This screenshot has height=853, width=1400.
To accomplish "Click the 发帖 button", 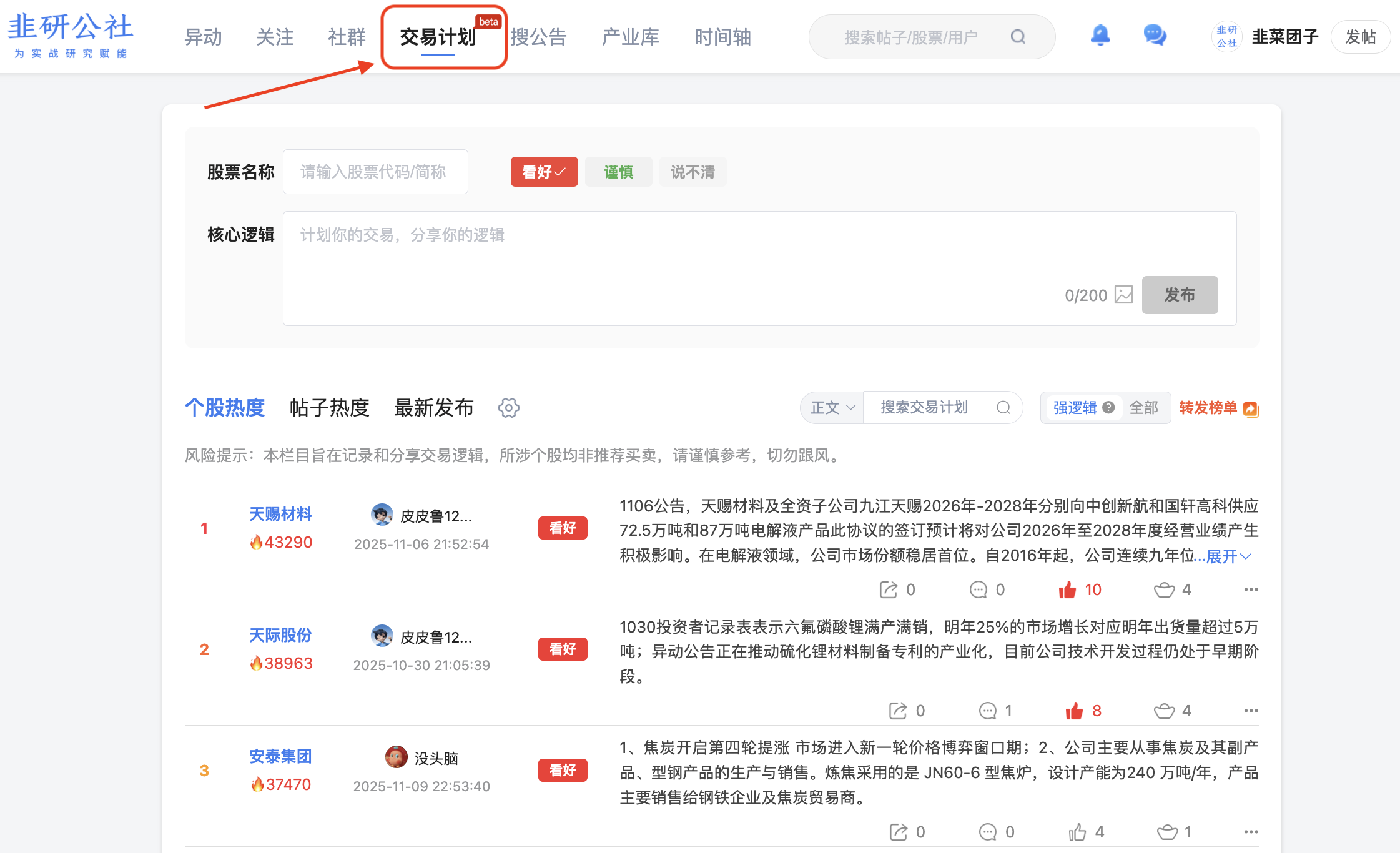I will point(1360,37).
